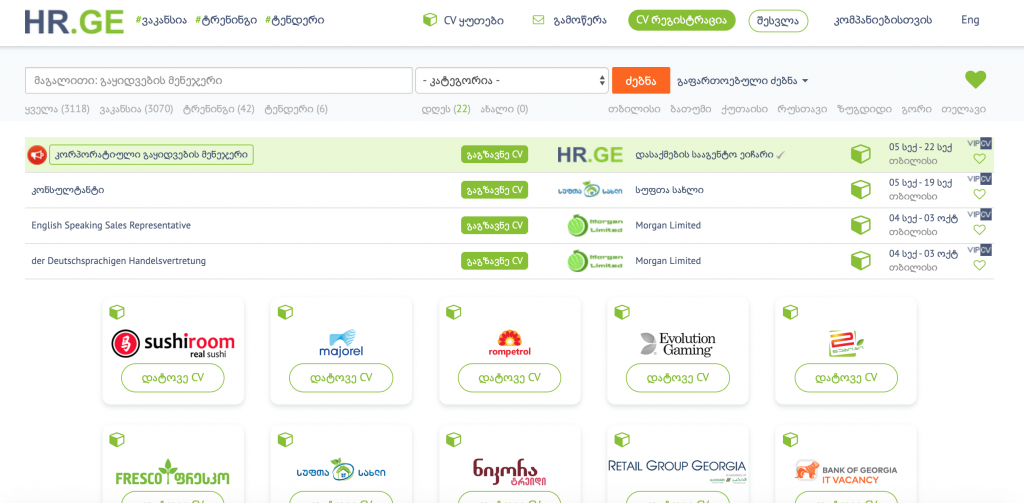Filter by ტრენინგი (42)
This screenshot has width=1024, height=503.
click(218, 109)
